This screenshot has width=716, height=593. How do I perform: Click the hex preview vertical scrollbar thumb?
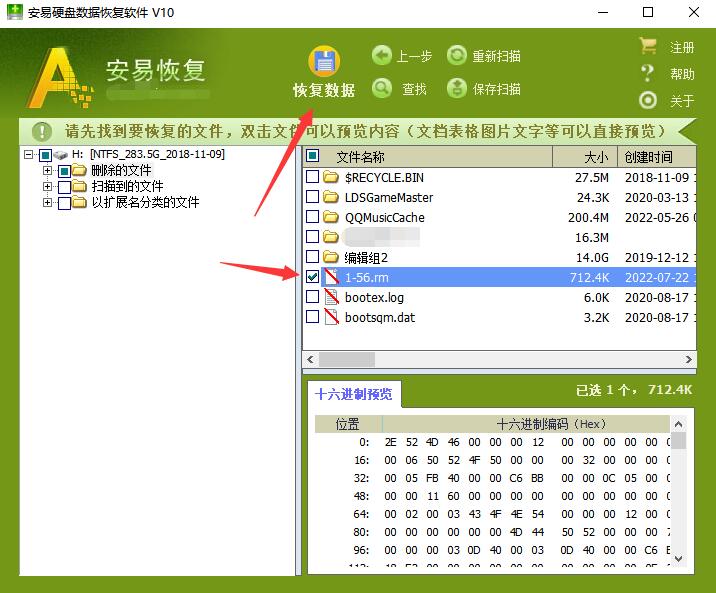(679, 441)
